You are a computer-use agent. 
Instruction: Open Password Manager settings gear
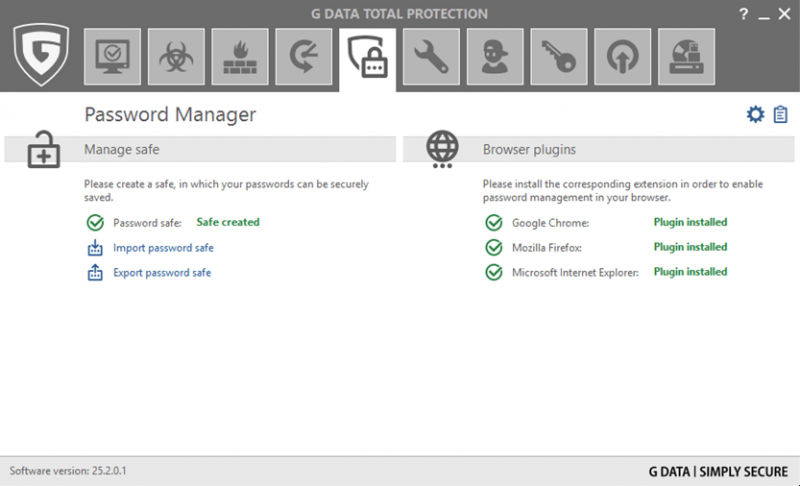coord(755,115)
